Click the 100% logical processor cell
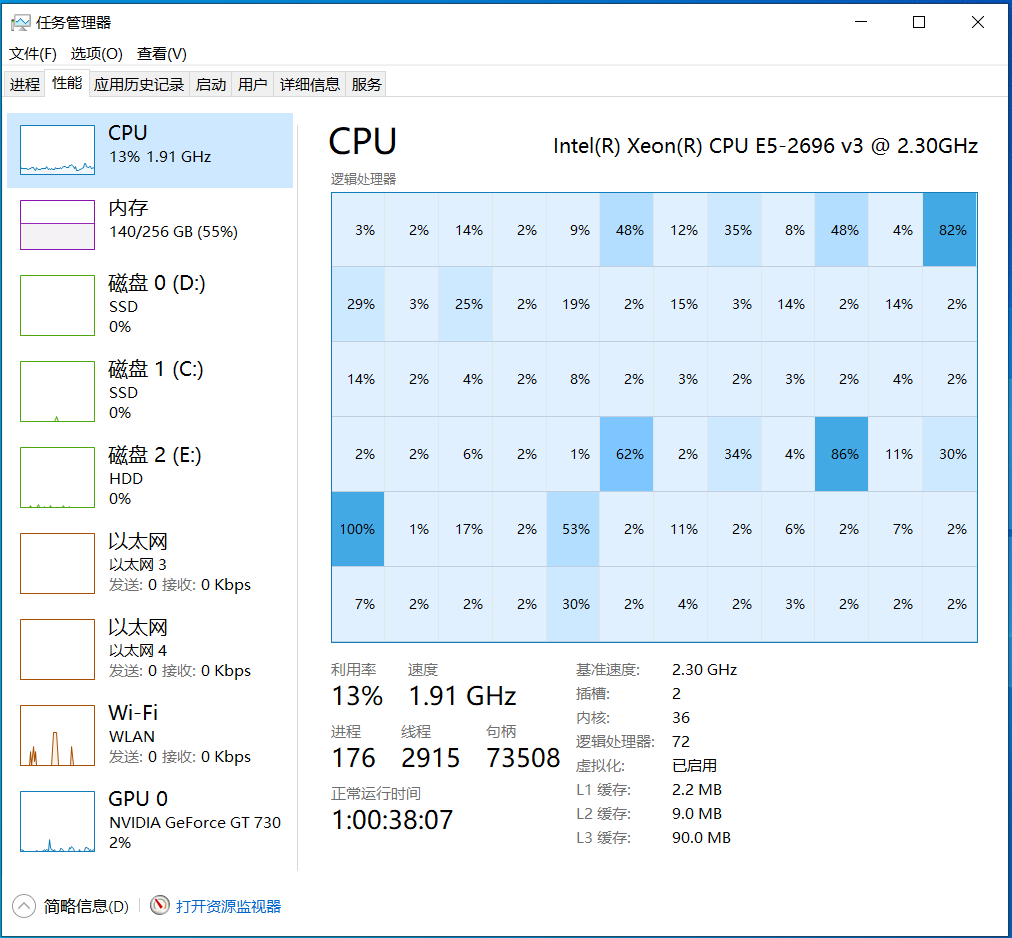The image size is (1012, 938). pyautogui.click(x=357, y=529)
